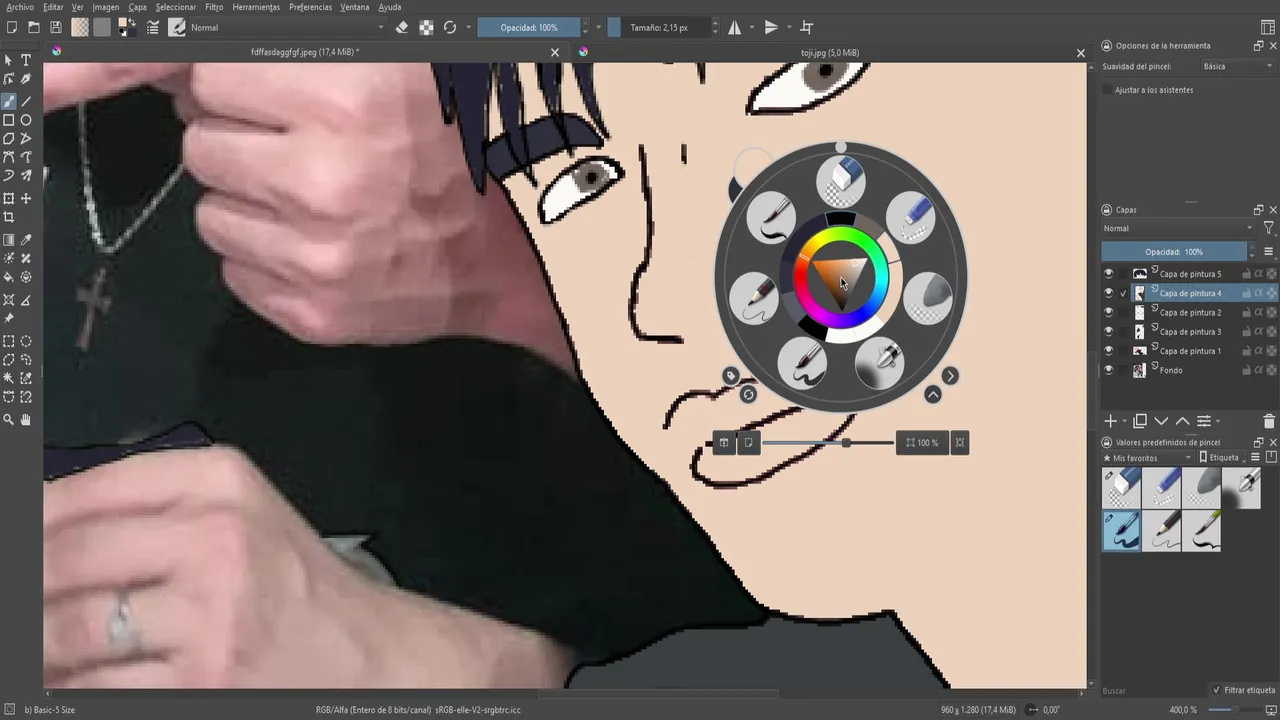Select blue eraser preset in Mis favoritos
The height and width of the screenshot is (720, 1280).
[x=1161, y=489]
